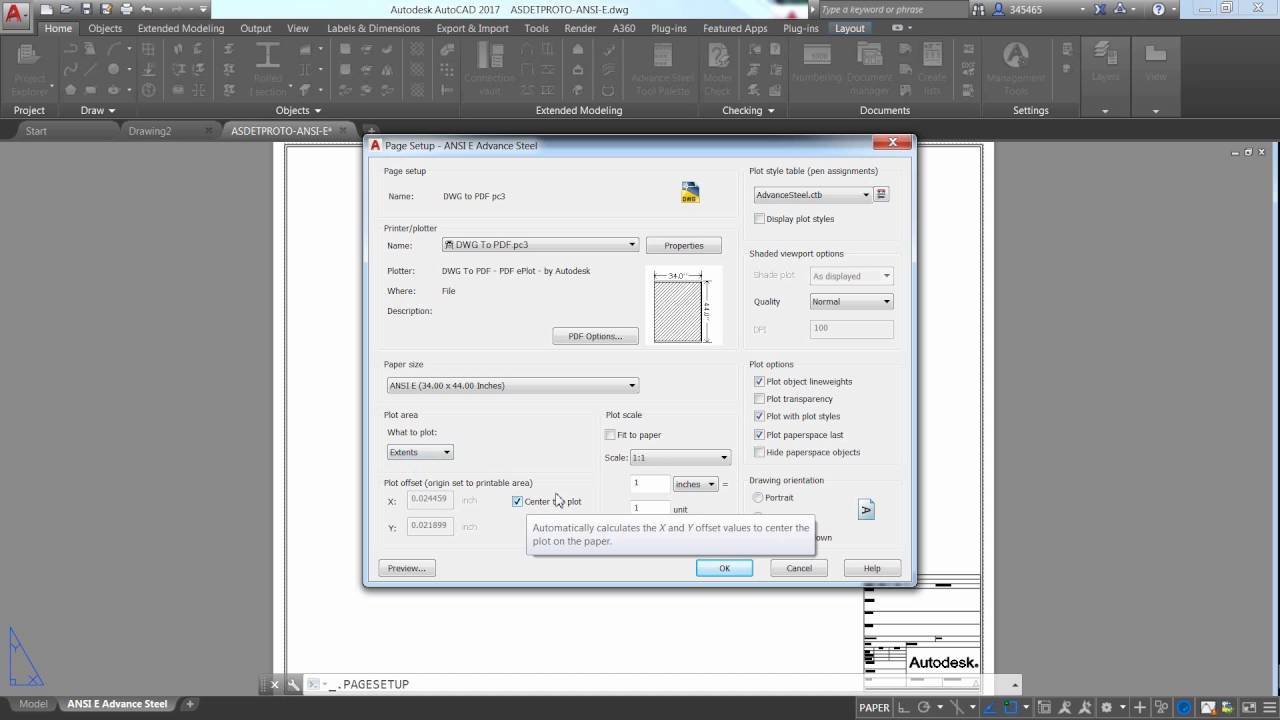
Task: Toggle Polar tracking in the status bar
Action: point(923,707)
